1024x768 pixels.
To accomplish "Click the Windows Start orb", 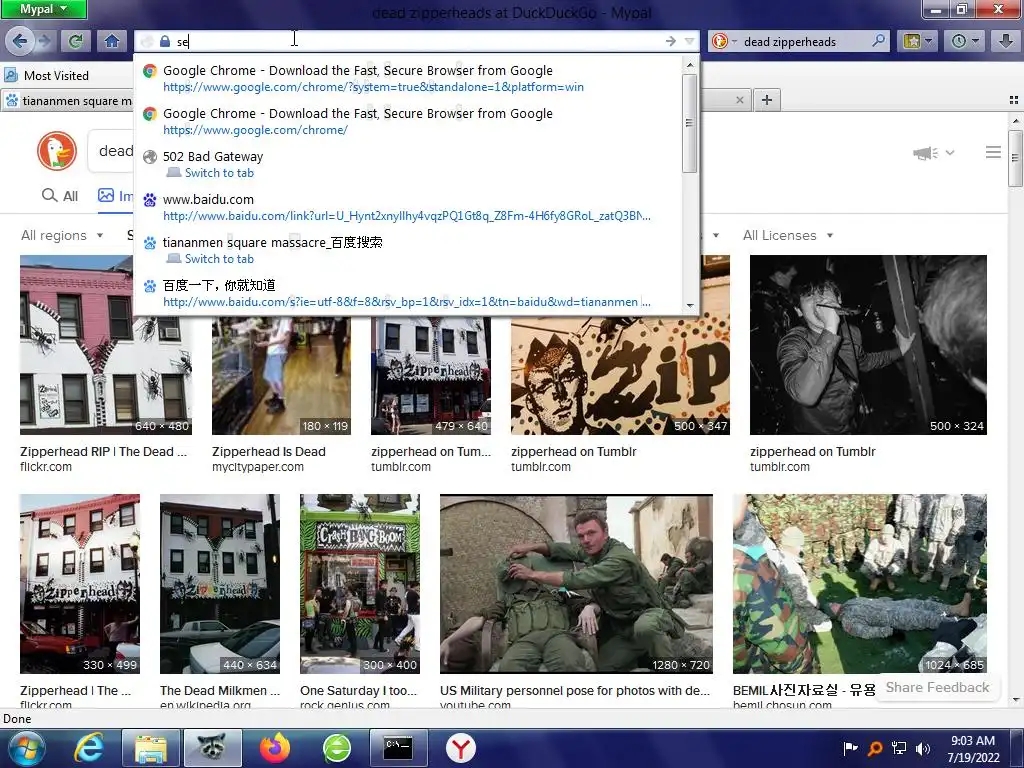I will pyautogui.click(x=27, y=748).
